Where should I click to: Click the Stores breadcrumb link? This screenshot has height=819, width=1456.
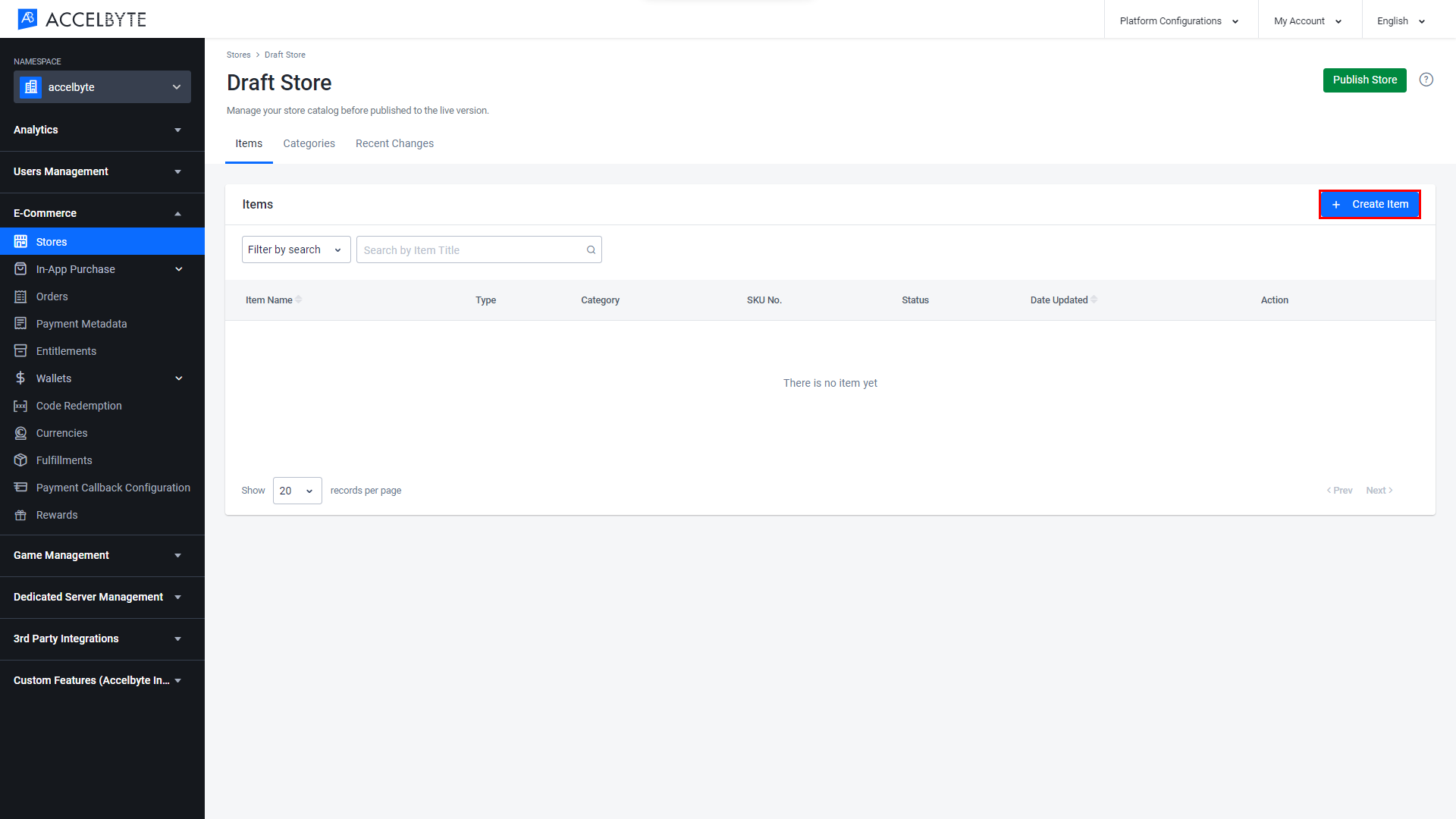[238, 55]
